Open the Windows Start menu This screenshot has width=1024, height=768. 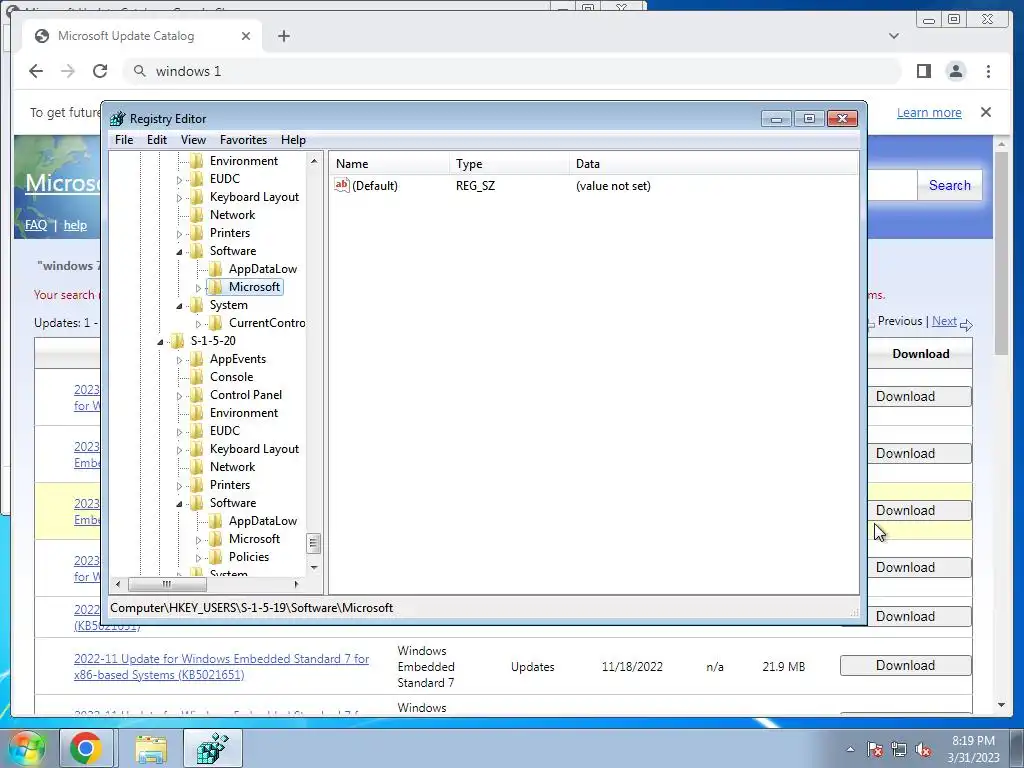pyautogui.click(x=25, y=748)
